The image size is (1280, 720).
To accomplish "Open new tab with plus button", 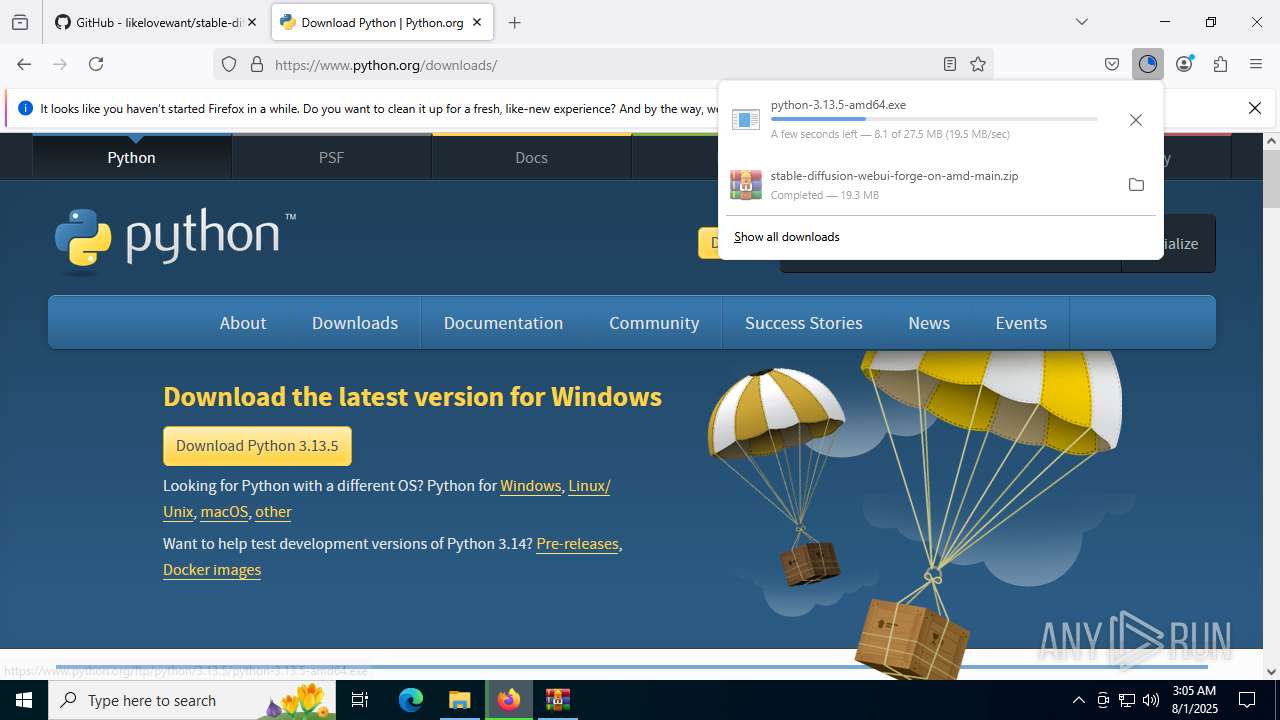I will 515,22.
